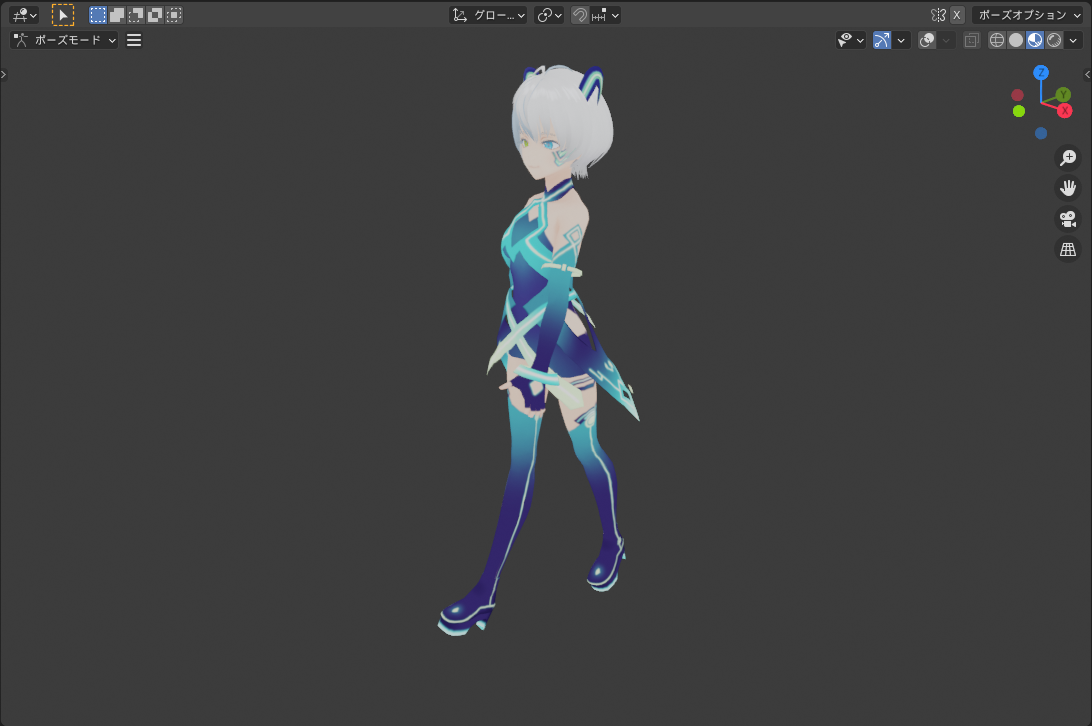Switch to solid shading

[1016, 40]
